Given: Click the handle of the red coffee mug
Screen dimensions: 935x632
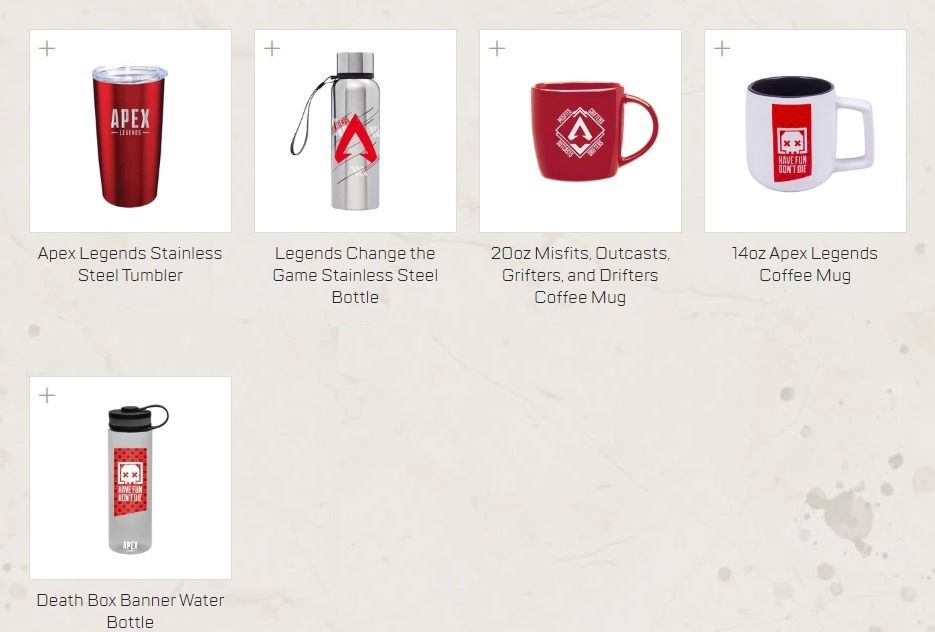Looking at the screenshot, I should tap(640, 129).
